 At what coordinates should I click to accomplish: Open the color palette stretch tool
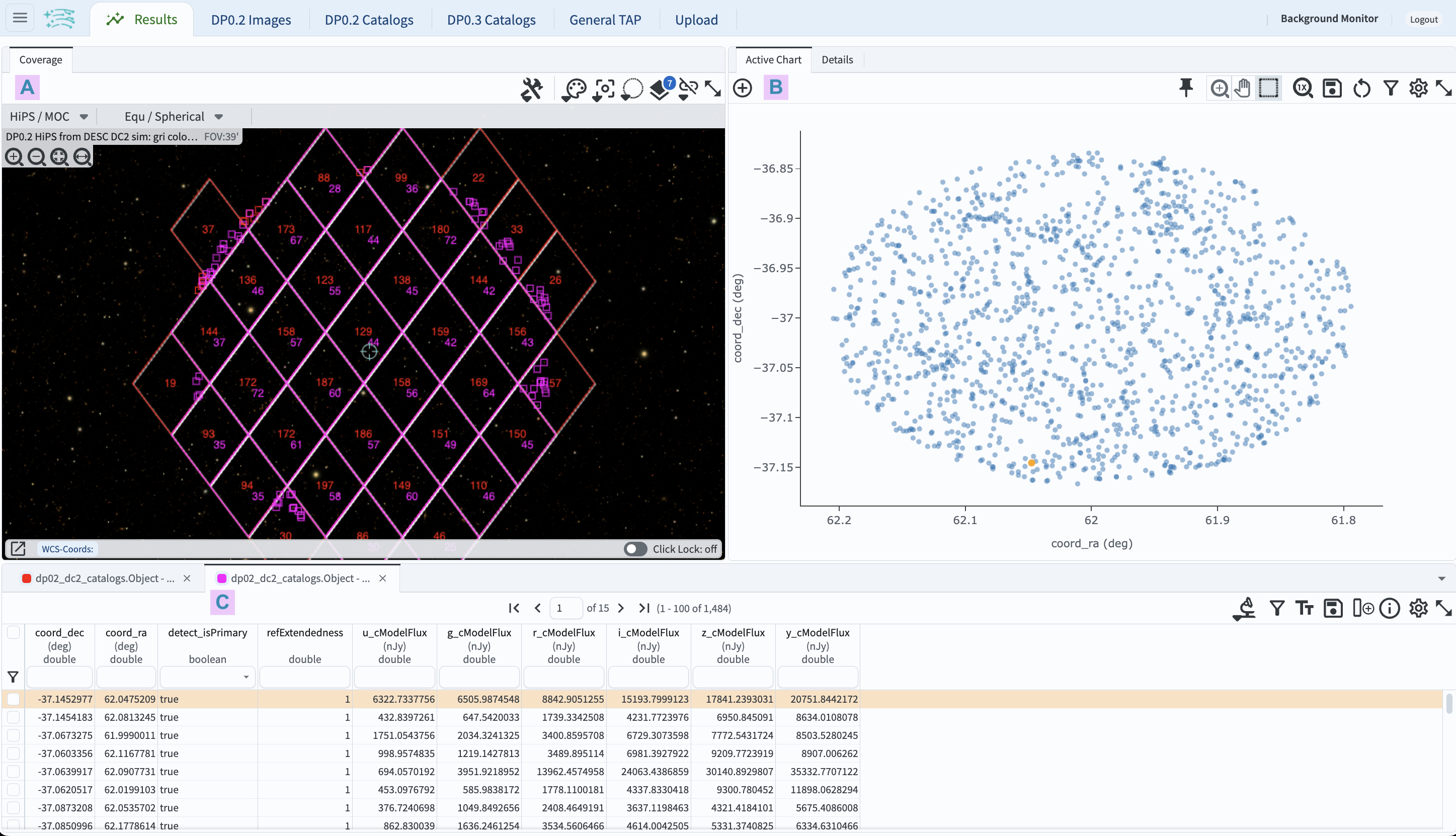pos(574,89)
